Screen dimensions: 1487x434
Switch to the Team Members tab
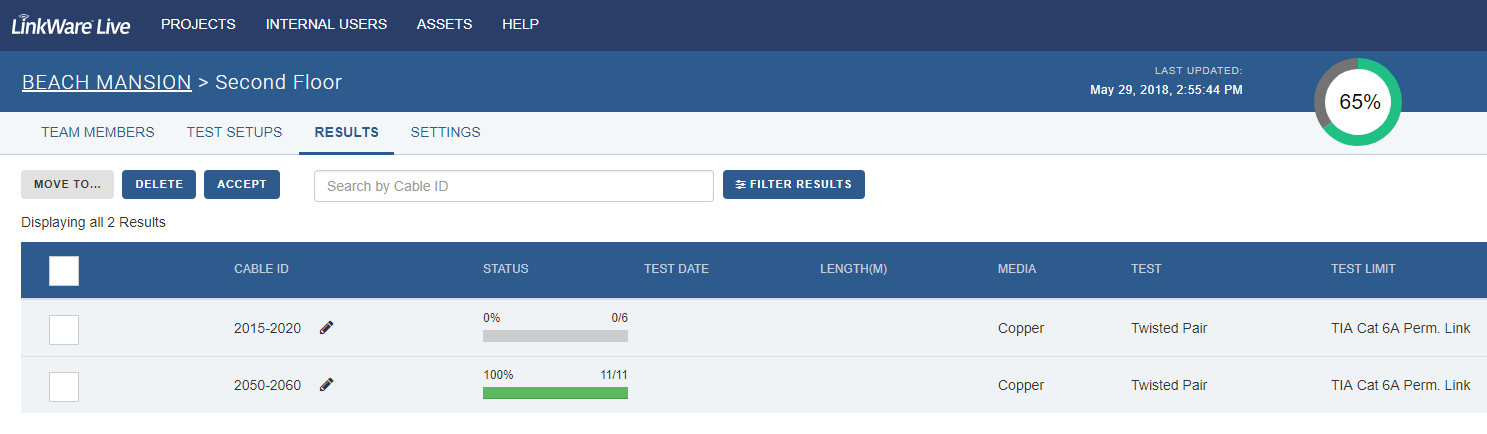click(98, 132)
